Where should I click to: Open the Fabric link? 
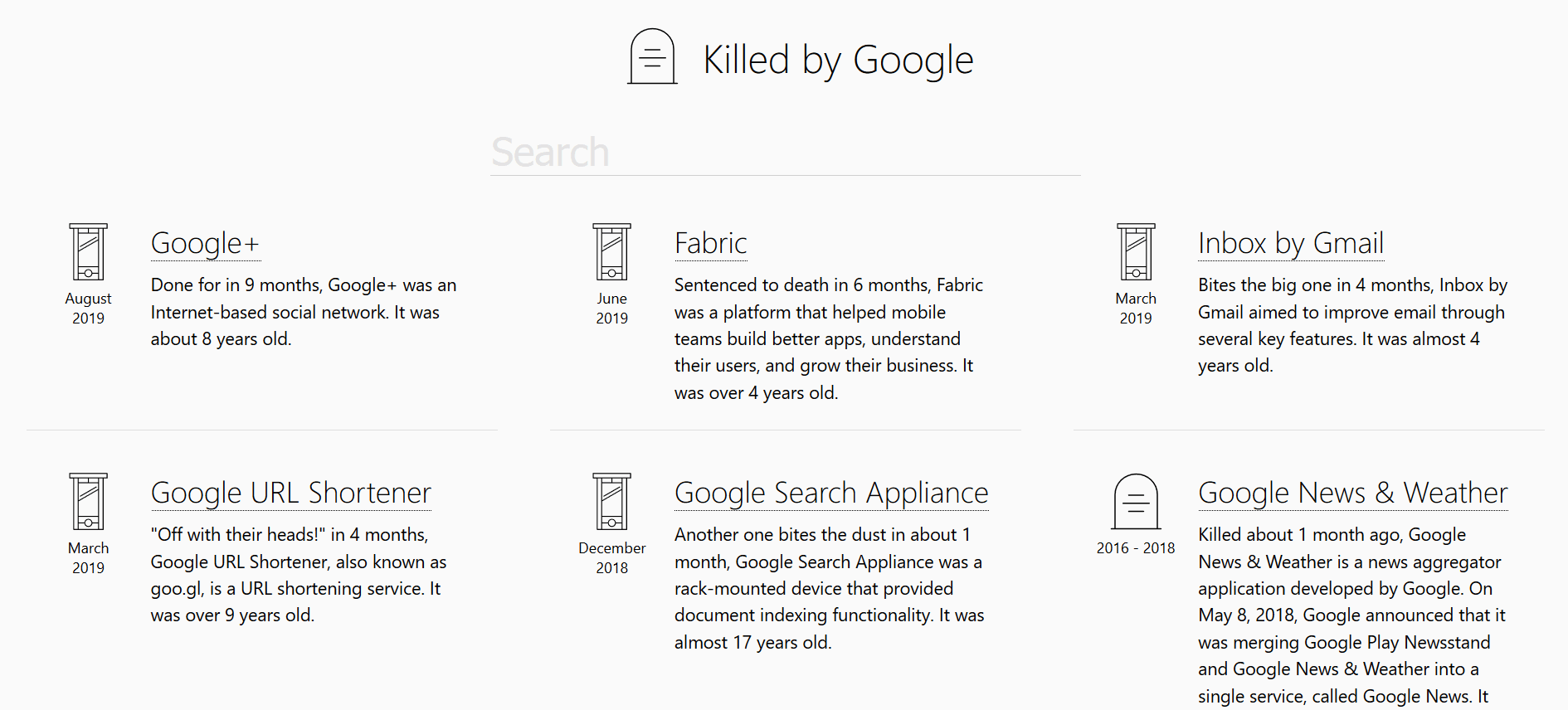click(x=710, y=243)
